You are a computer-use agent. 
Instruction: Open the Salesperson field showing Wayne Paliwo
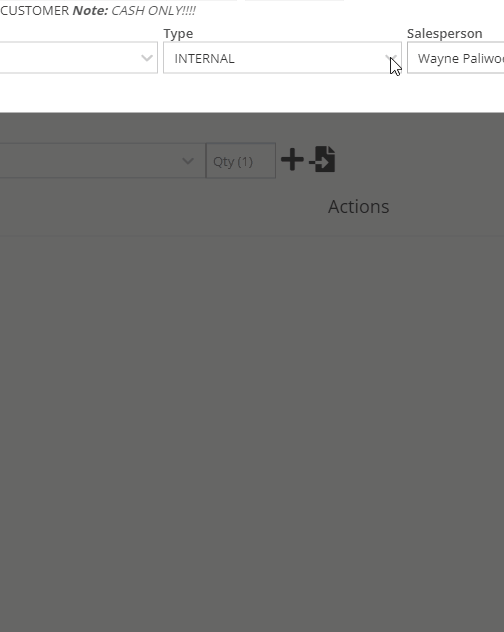[456, 58]
